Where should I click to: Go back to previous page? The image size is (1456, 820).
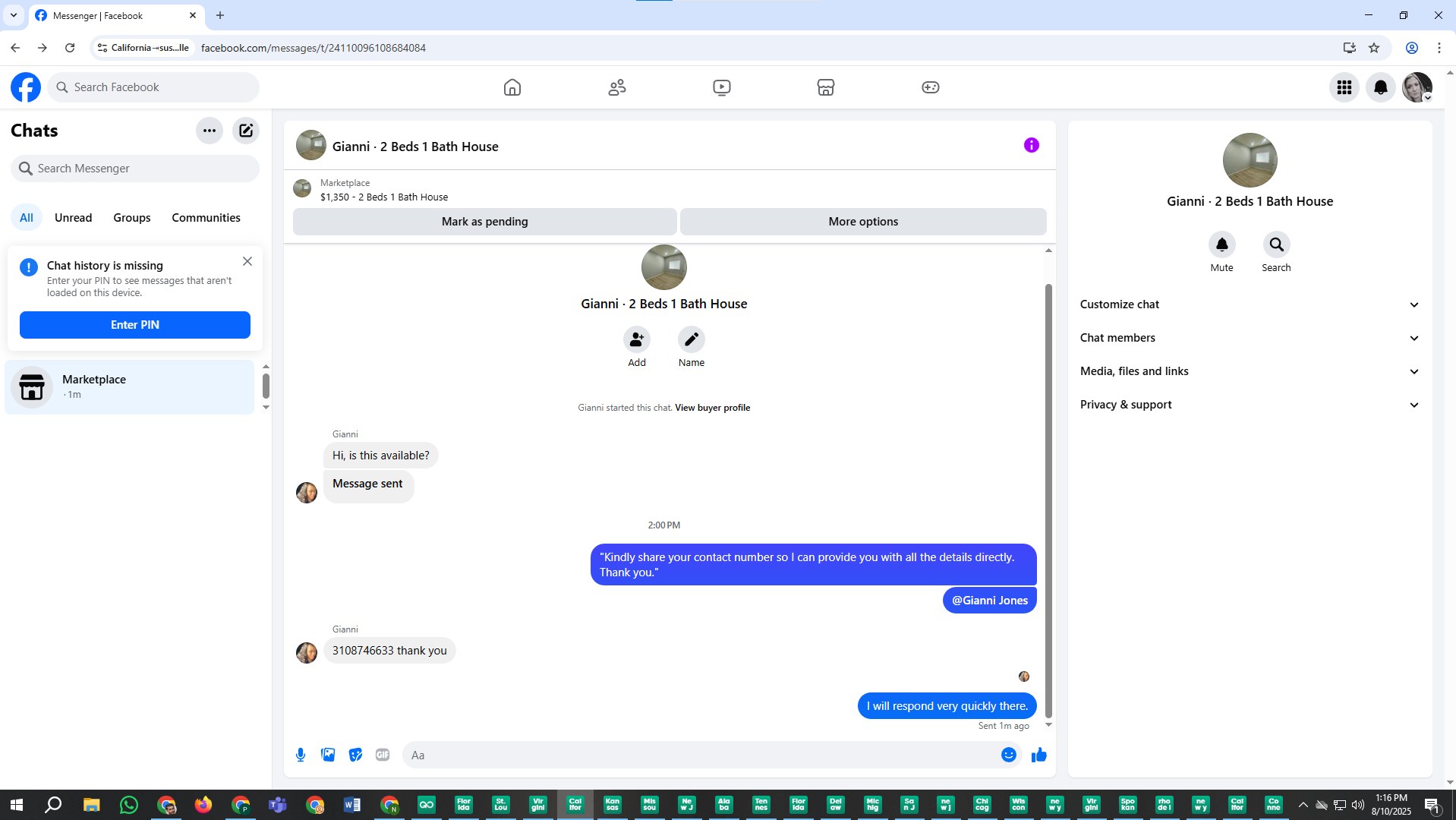(x=15, y=48)
